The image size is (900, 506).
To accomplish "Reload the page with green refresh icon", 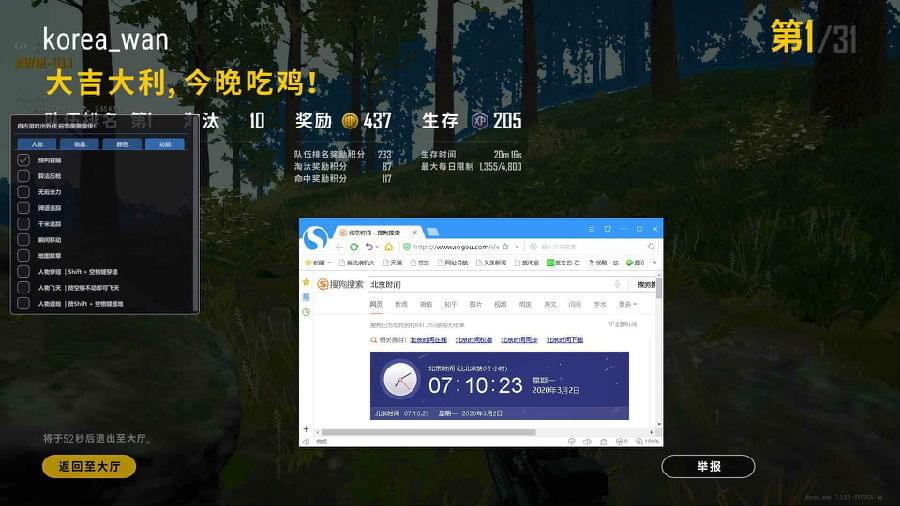I will coord(354,247).
